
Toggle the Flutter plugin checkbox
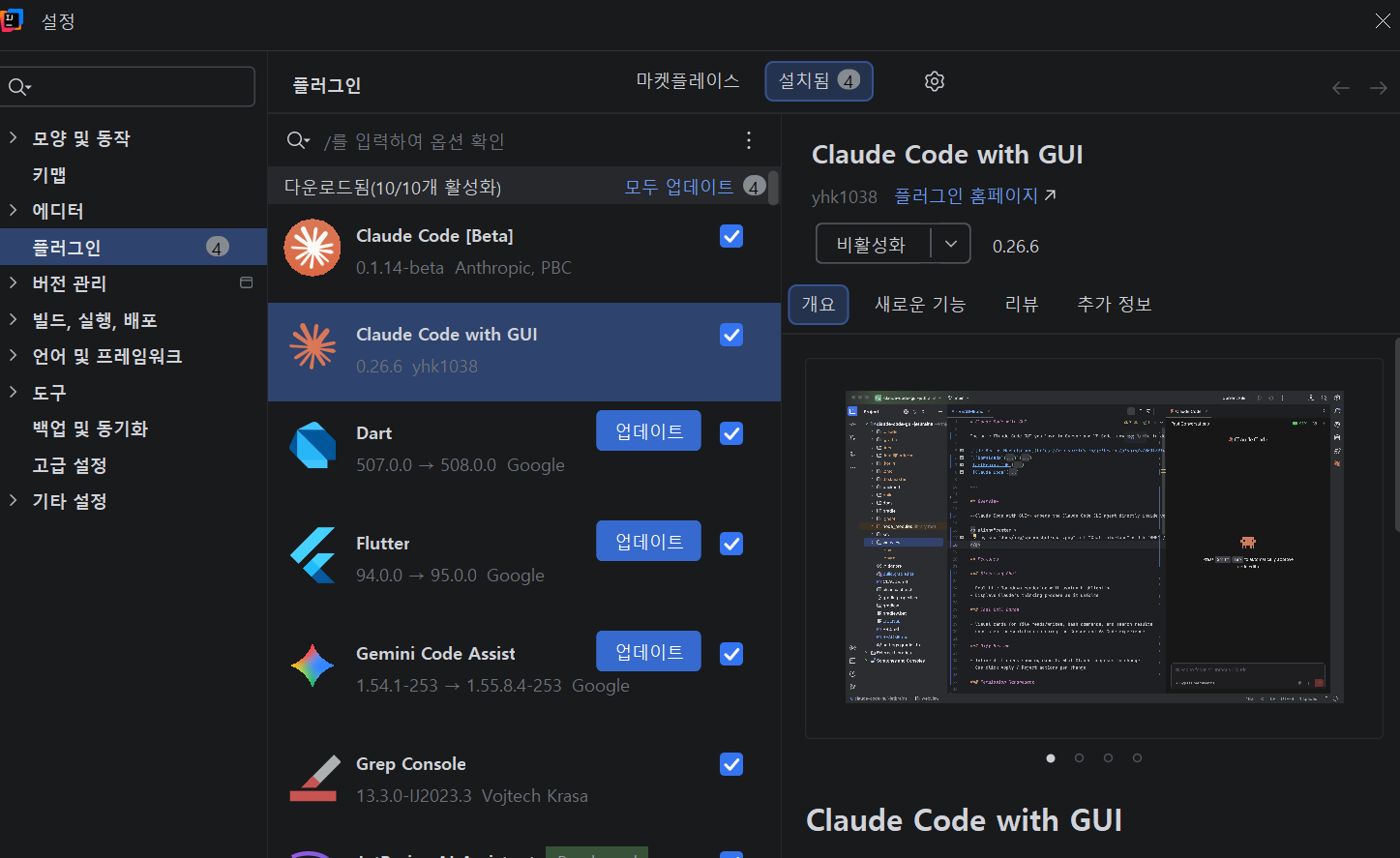[731, 544]
